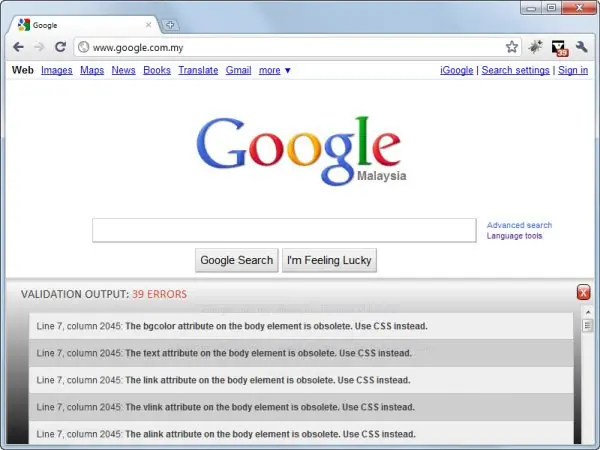This screenshot has height=450, width=600.
Task: Click the 39 ERRORS heading text
Action: (x=160, y=294)
